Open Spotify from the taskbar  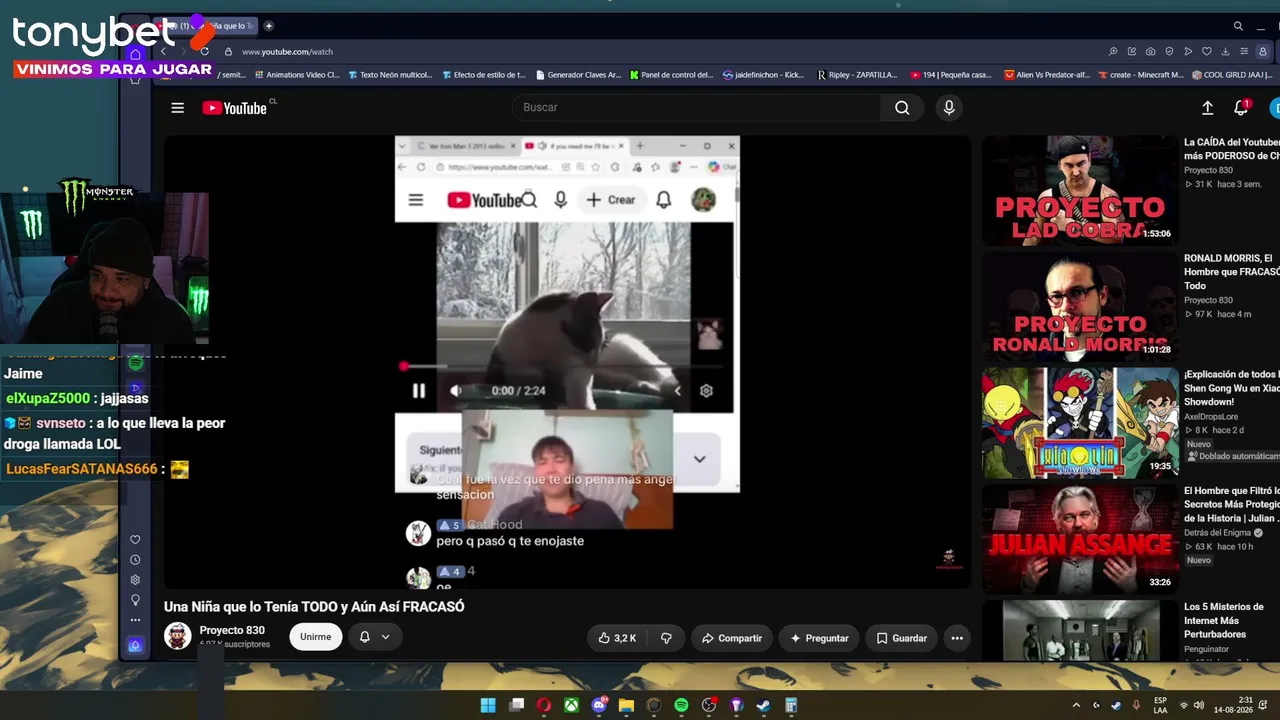pyautogui.click(x=681, y=705)
